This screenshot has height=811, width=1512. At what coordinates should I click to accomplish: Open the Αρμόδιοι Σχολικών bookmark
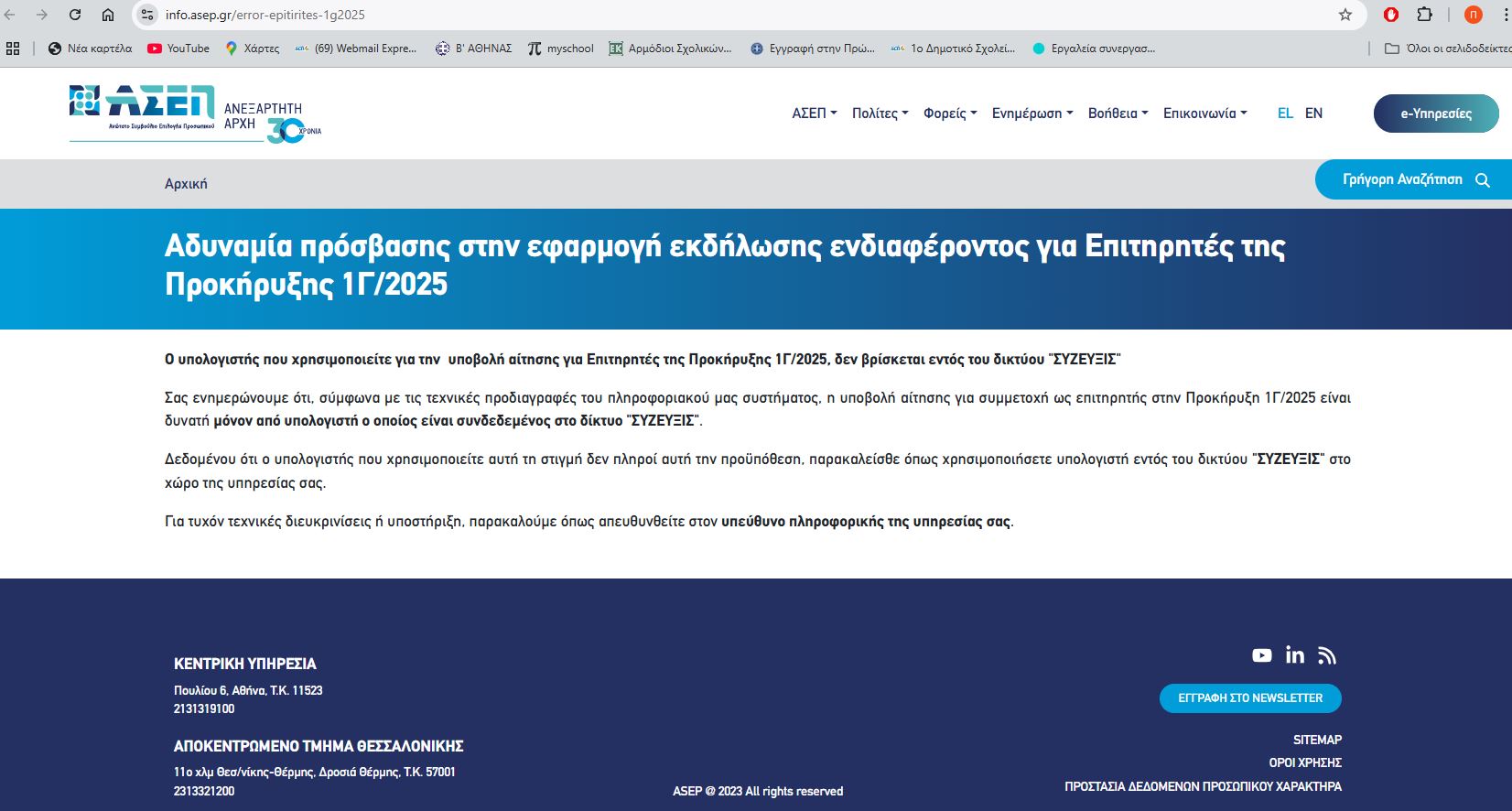coord(671,49)
